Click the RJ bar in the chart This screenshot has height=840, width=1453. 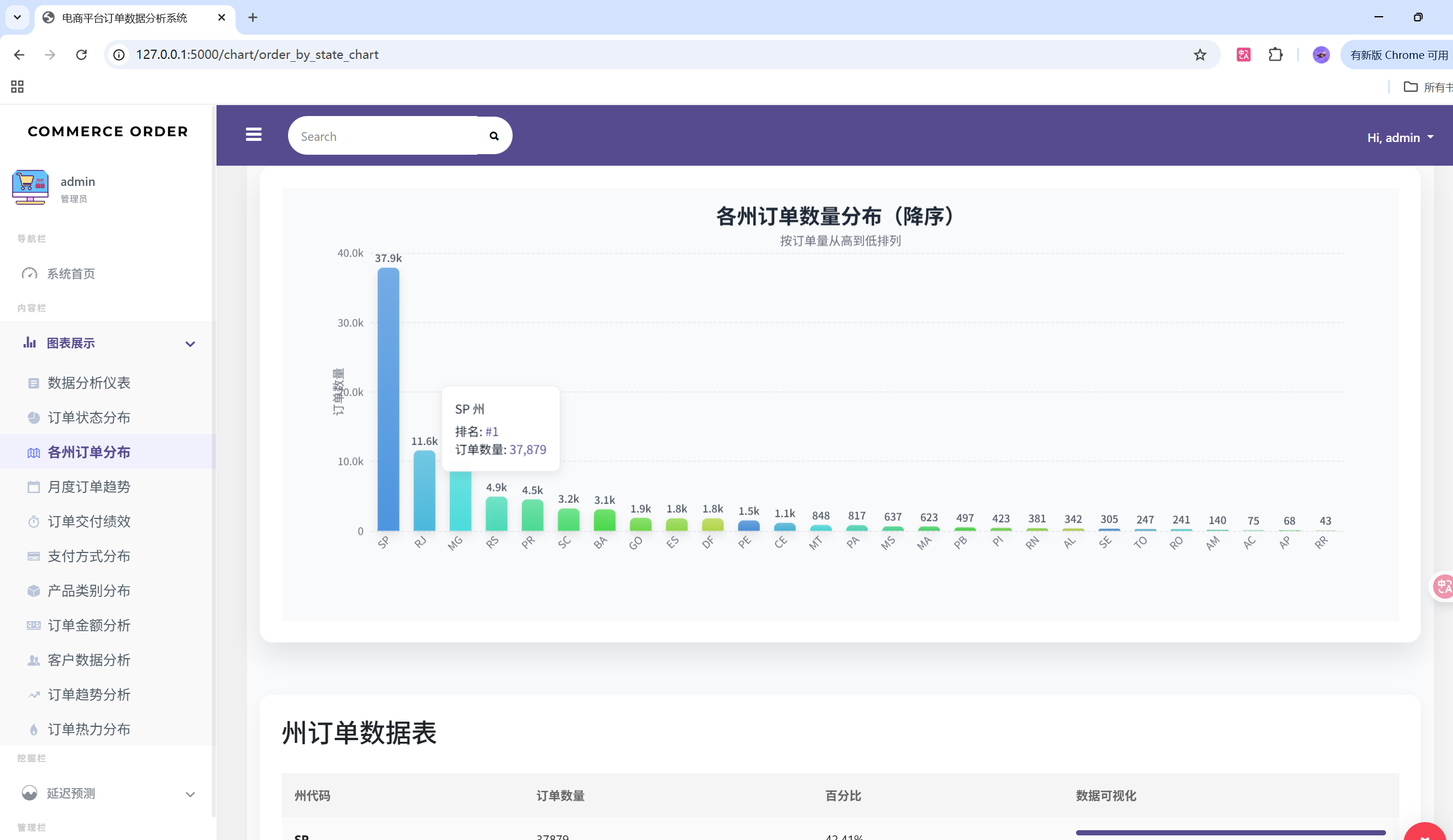coord(424,491)
